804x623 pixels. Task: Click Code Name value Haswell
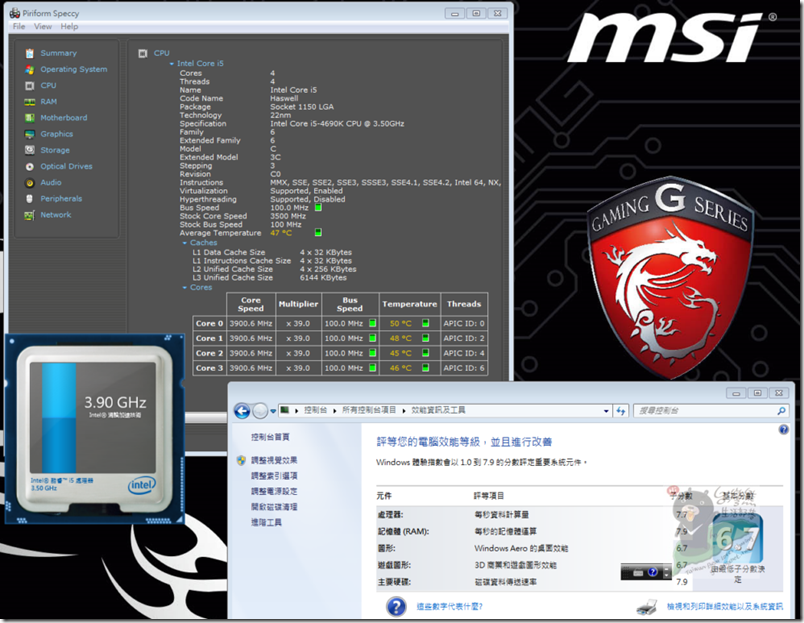[x=284, y=98]
